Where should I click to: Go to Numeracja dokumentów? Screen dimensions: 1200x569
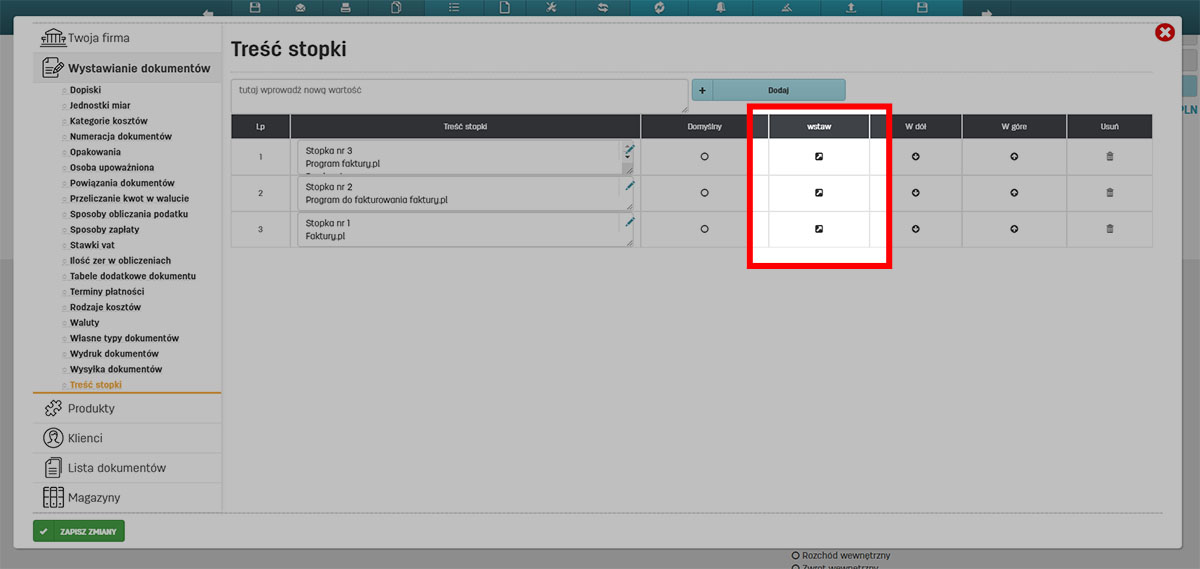pyautogui.click(x=121, y=136)
